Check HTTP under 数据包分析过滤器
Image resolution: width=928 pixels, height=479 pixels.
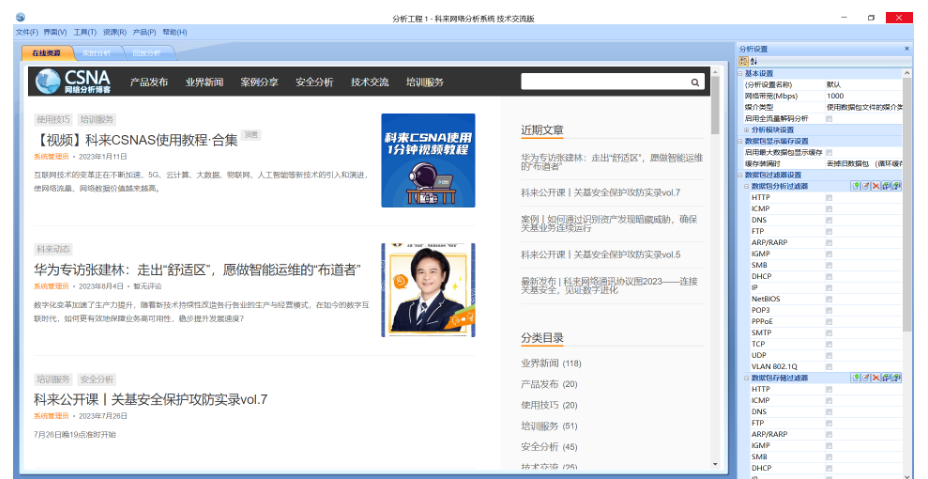pyautogui.click(x=829, y=198)
